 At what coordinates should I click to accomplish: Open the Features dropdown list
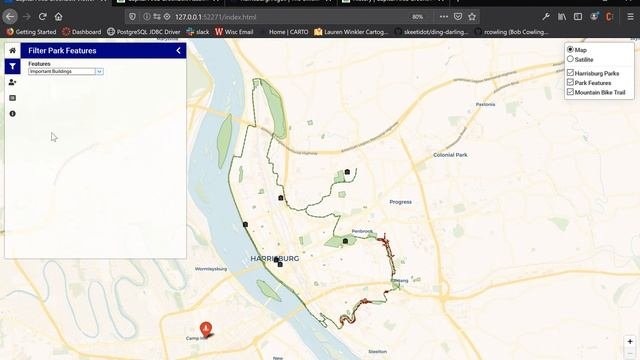click(x=66, y=71)
